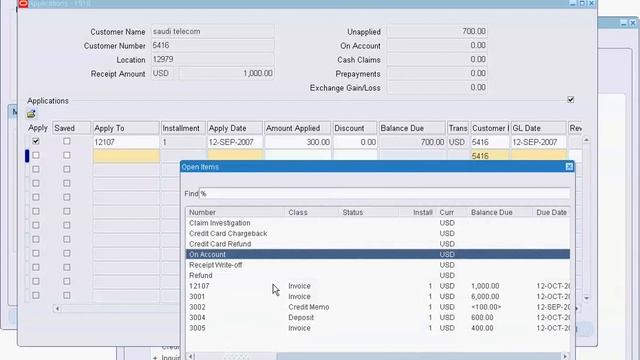Click GL Date field in first row
640x360 pixels.
click(539, 142)
